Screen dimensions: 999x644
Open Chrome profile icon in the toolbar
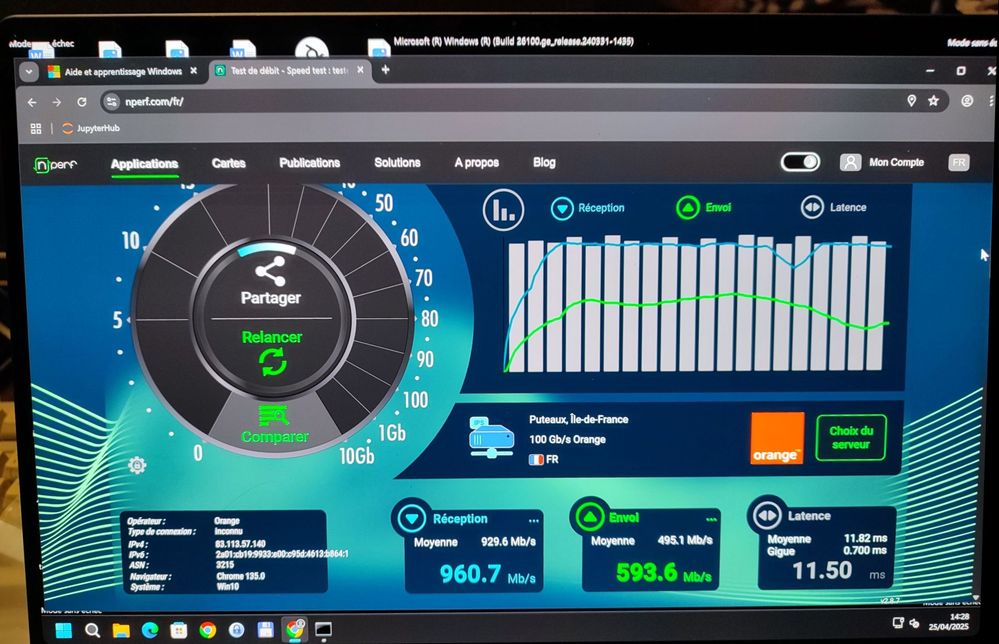click(967, 101)
